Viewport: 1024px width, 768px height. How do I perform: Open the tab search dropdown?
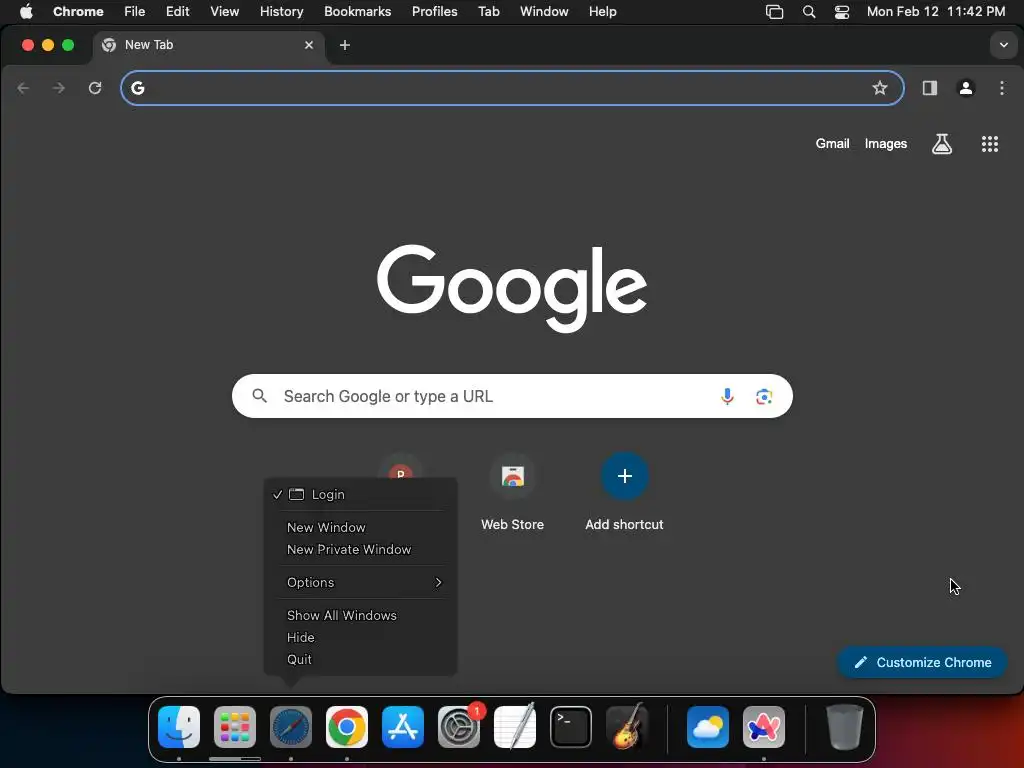[1004, 45]
